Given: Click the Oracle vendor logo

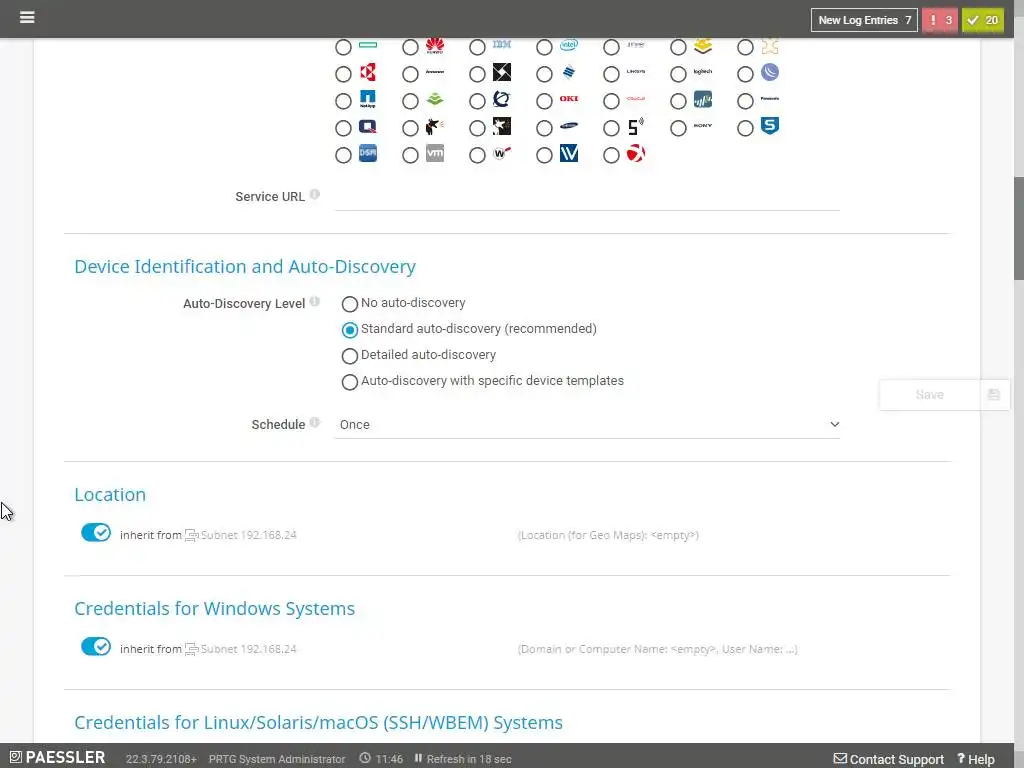Looking at the screenshot, I should pos(635,99).
